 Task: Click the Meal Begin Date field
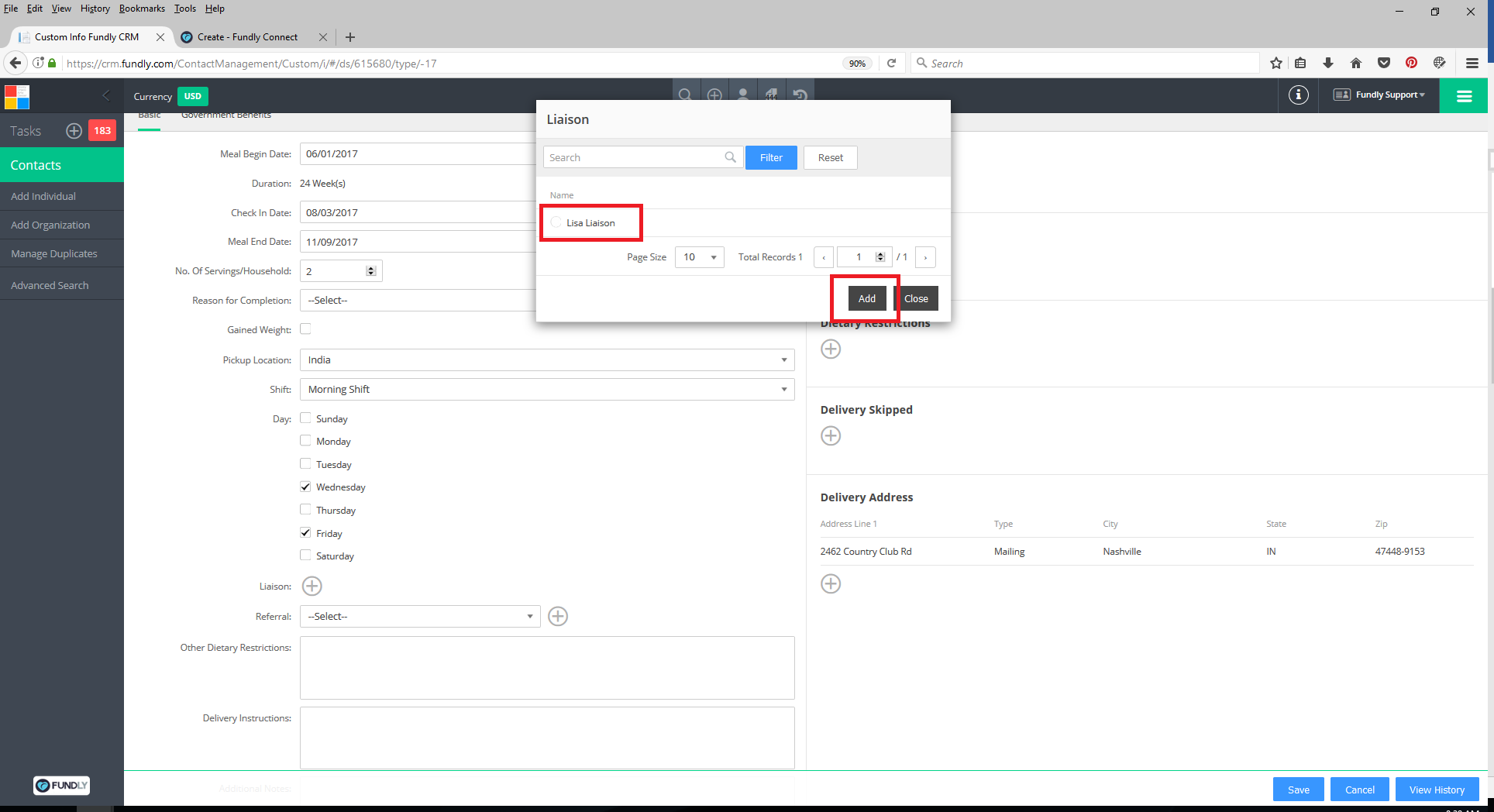click(418, 154)
